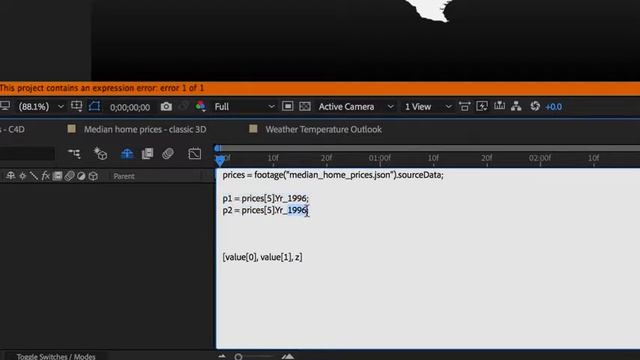Click the always preview monitor icon

pos(4,106)
